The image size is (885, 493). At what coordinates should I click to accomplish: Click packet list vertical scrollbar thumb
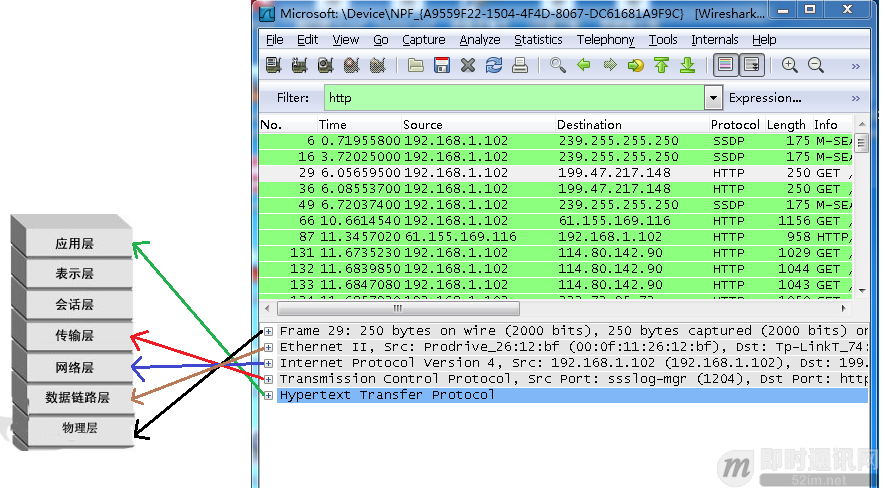[861, 143]
